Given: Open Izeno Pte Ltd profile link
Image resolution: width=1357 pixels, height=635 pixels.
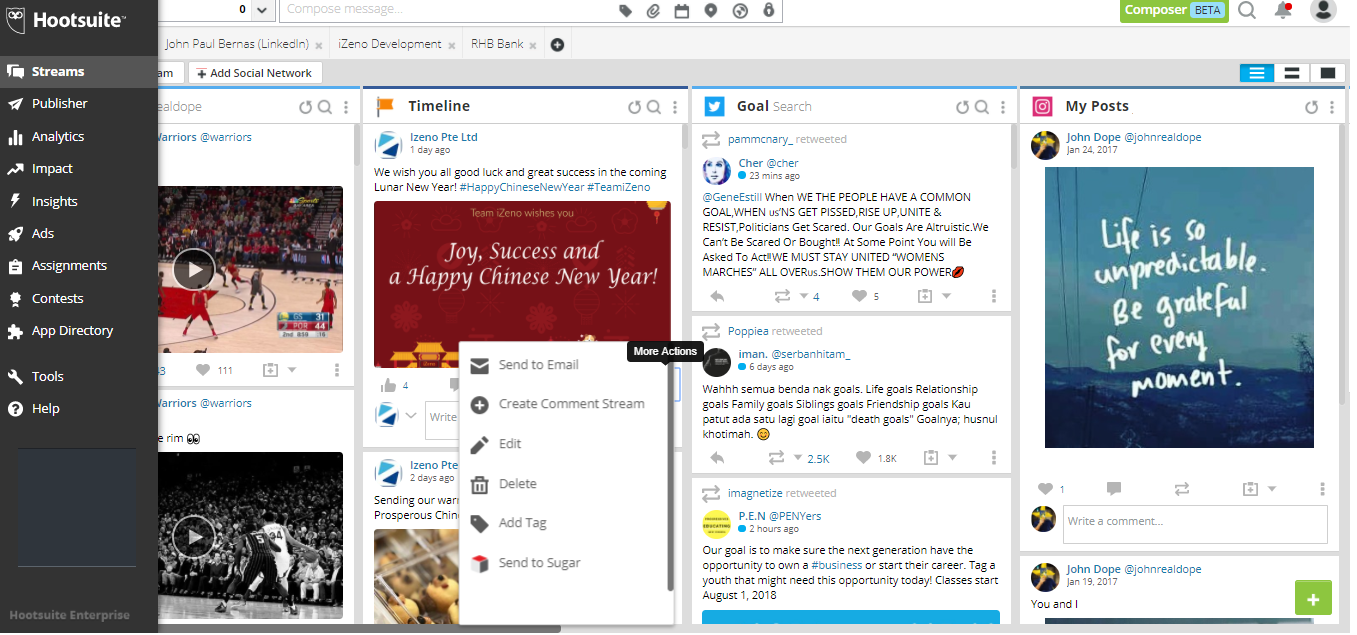Looking at the screenshot, I should tap(444, 137).
